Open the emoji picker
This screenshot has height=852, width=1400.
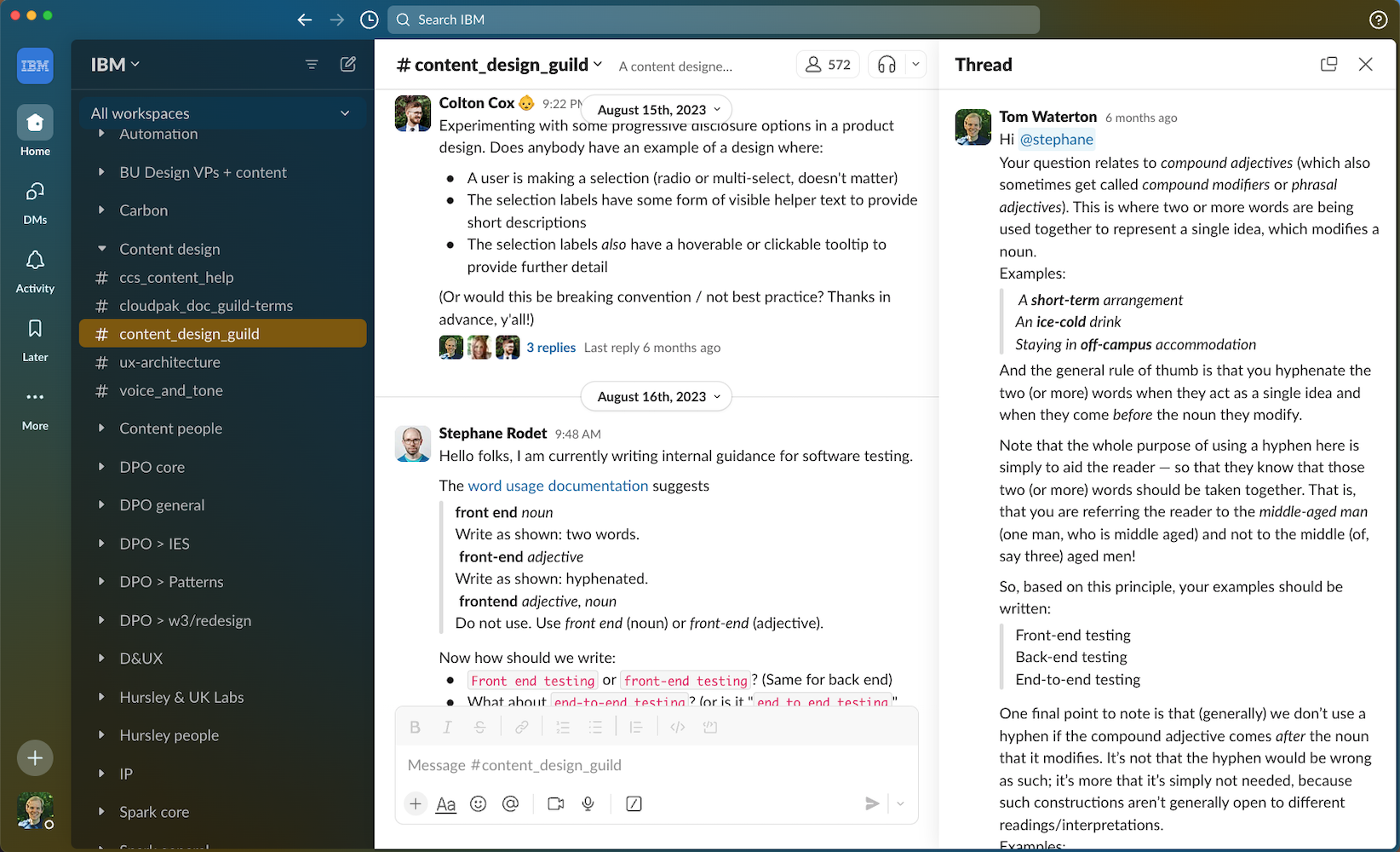(479, 803)
